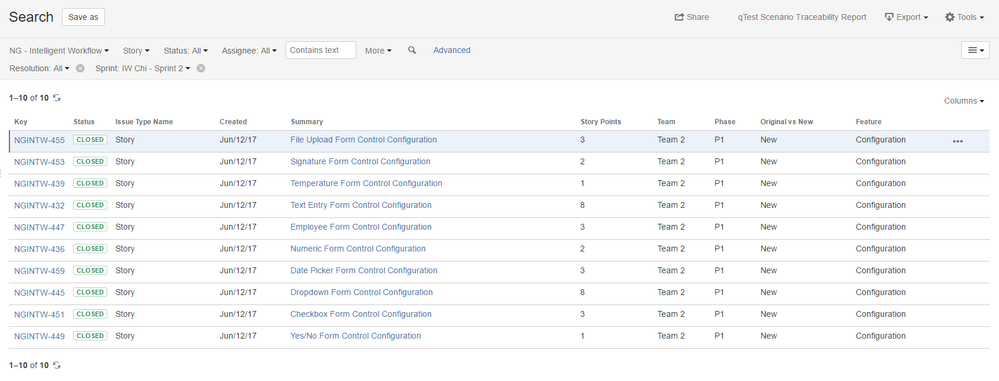This screenshot has height=381, width=999.
Task: Click the CLOSED status badge for NGINTW-453
Action: (90, 161)
